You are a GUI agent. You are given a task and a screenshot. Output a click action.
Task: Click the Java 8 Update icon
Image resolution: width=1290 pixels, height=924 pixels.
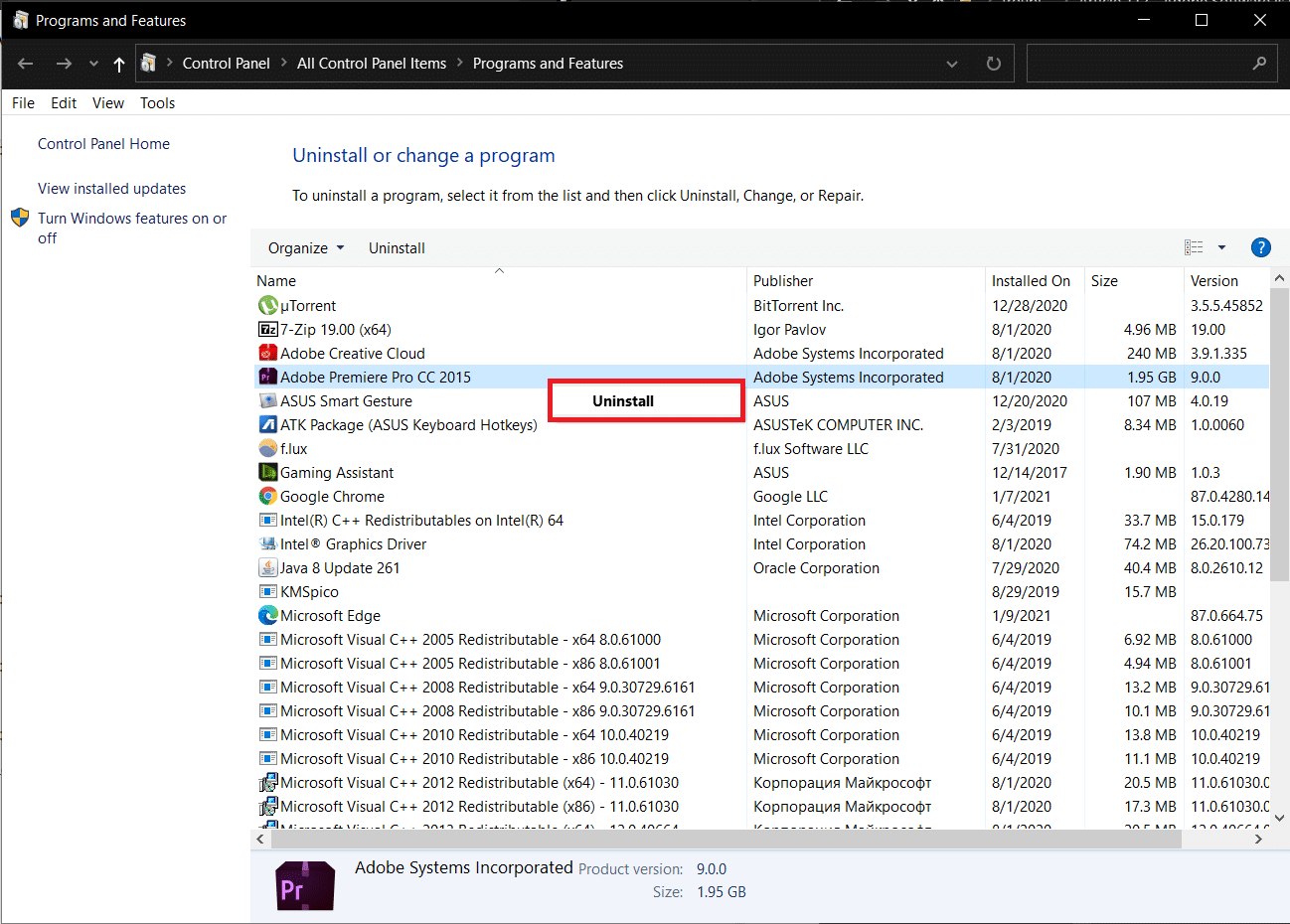point(267,568)
